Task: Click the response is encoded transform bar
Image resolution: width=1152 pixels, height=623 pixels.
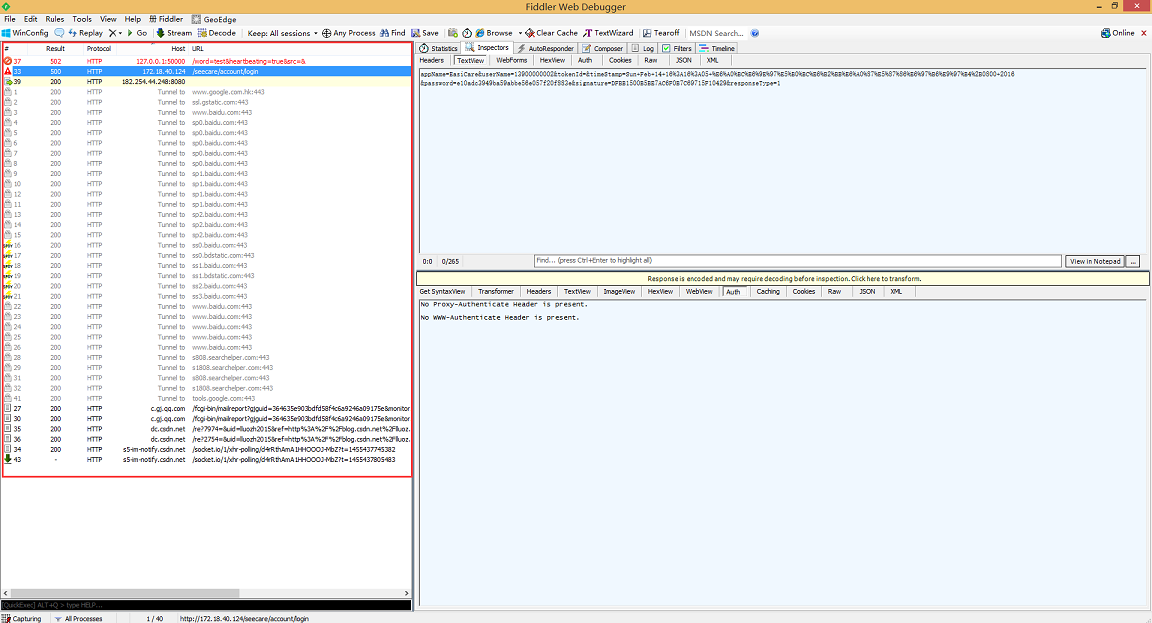Action: coord(783,279)
